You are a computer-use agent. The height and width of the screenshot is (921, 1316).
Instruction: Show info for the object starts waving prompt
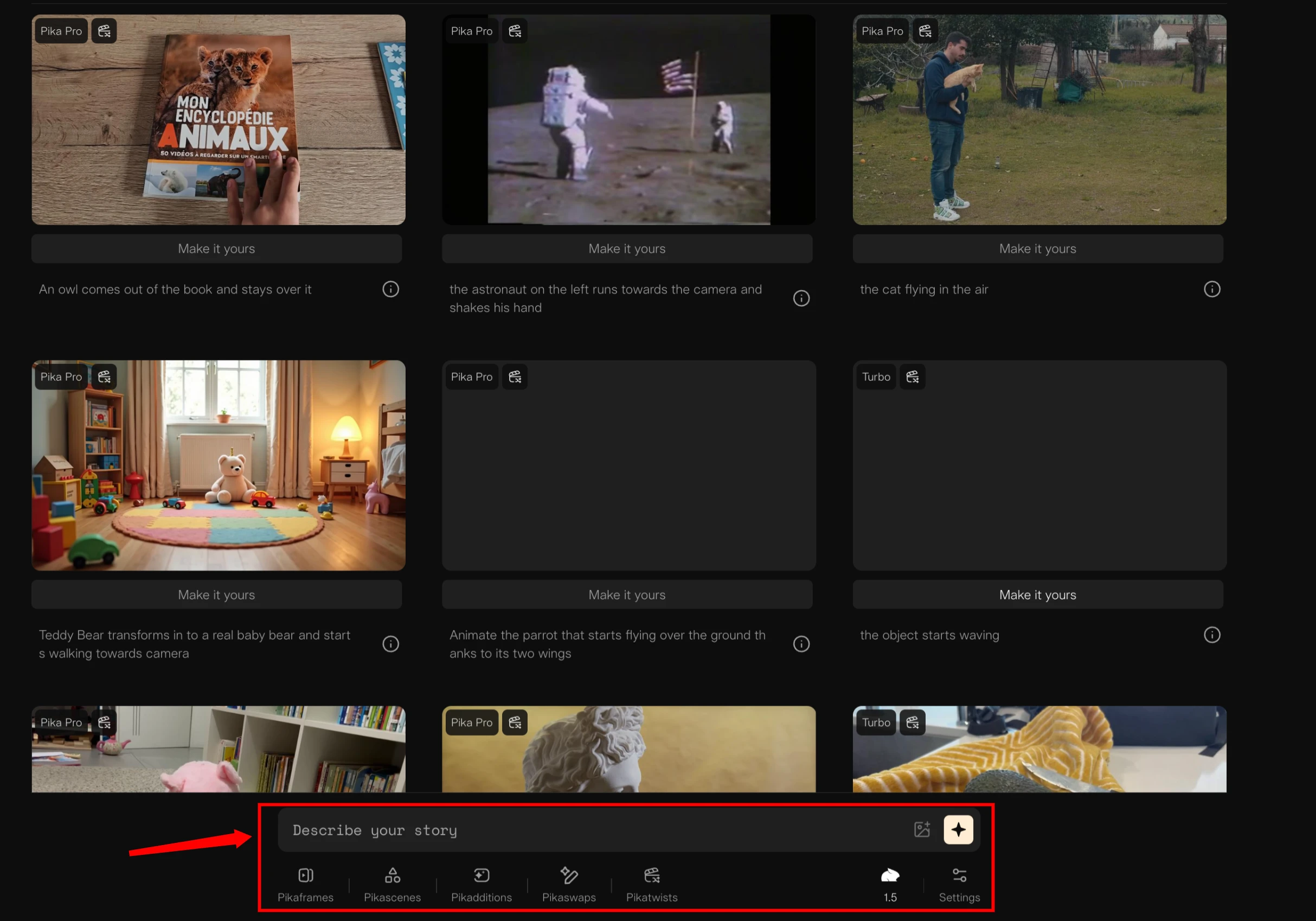(x=1212, y=635)
